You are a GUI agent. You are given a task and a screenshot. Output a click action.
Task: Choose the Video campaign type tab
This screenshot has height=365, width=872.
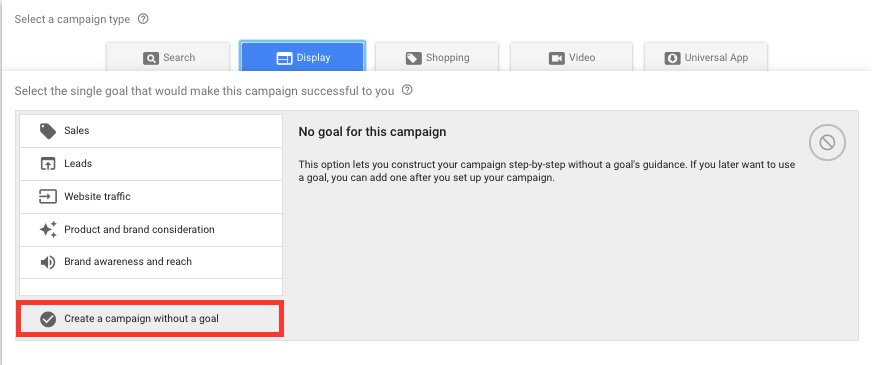(571, 57)
